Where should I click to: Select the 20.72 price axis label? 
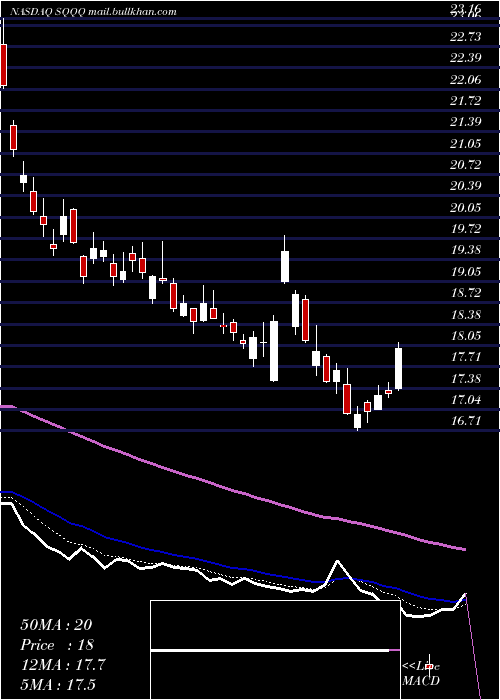click(x=466, y=165)
